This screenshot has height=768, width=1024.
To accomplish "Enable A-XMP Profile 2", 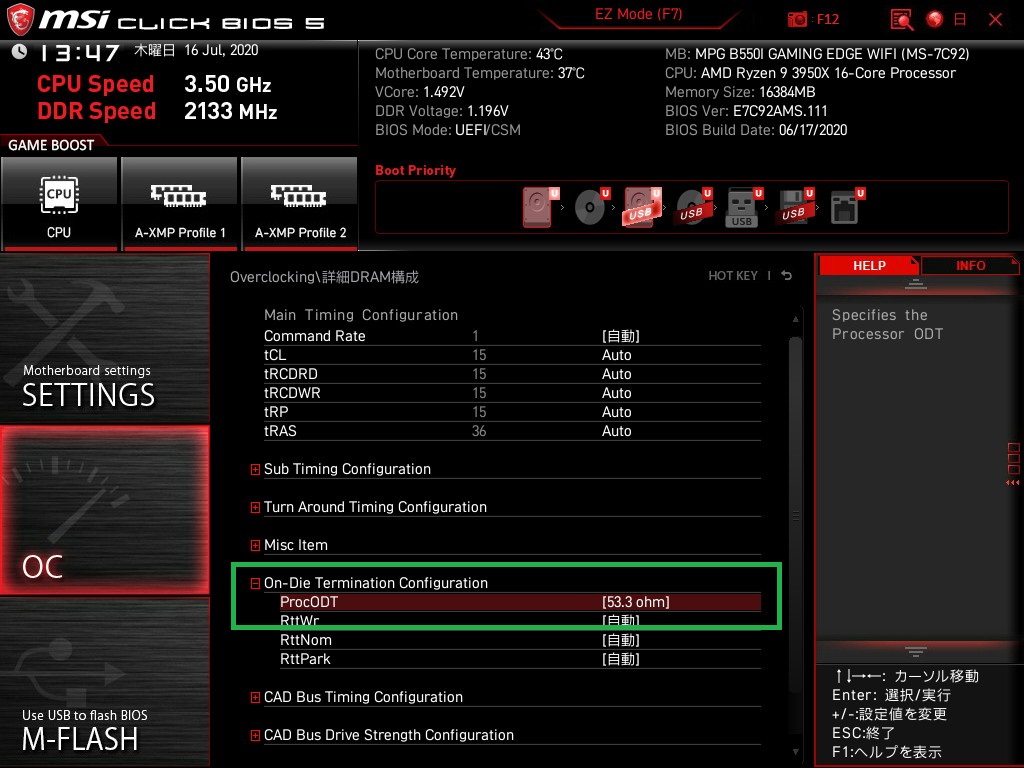I will pos(300,203).
